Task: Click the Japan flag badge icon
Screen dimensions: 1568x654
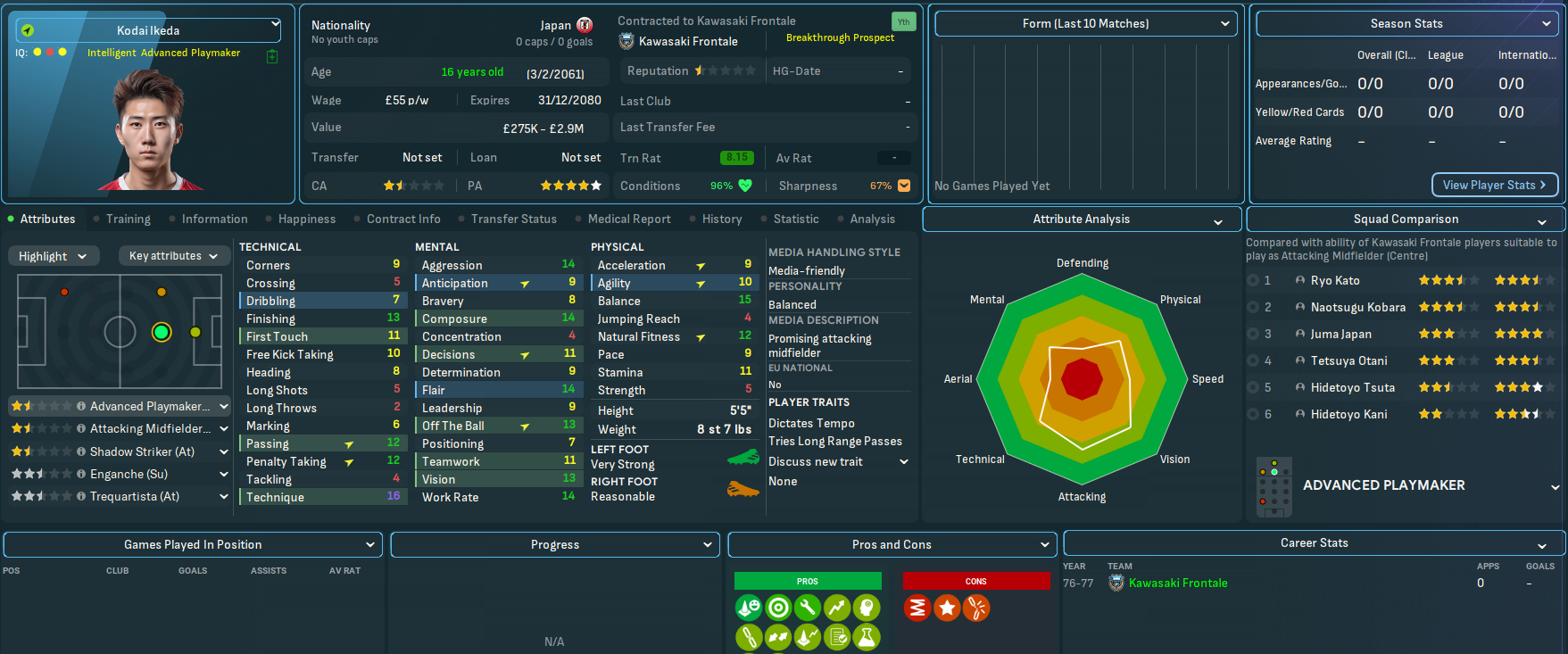Action: click(585, 25)
